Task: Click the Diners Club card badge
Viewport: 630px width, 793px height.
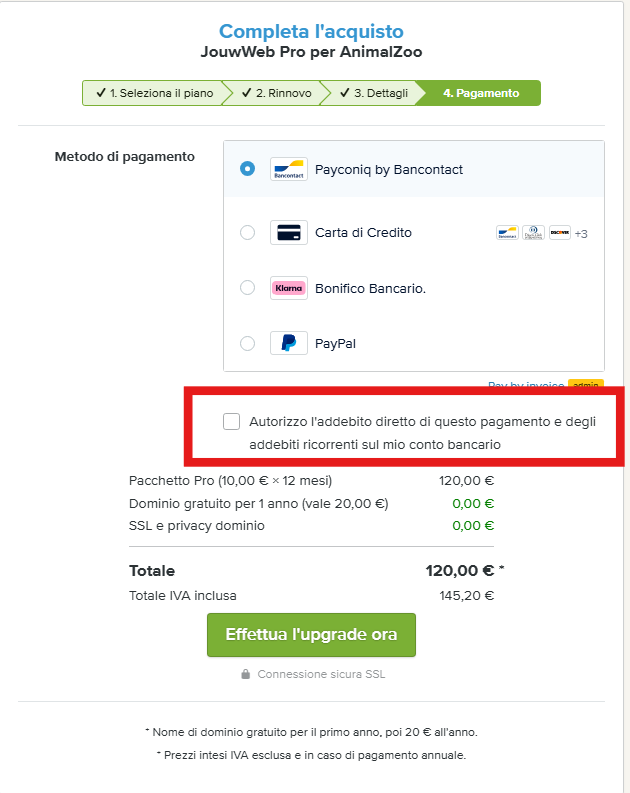Action: [x=533, y=233]
